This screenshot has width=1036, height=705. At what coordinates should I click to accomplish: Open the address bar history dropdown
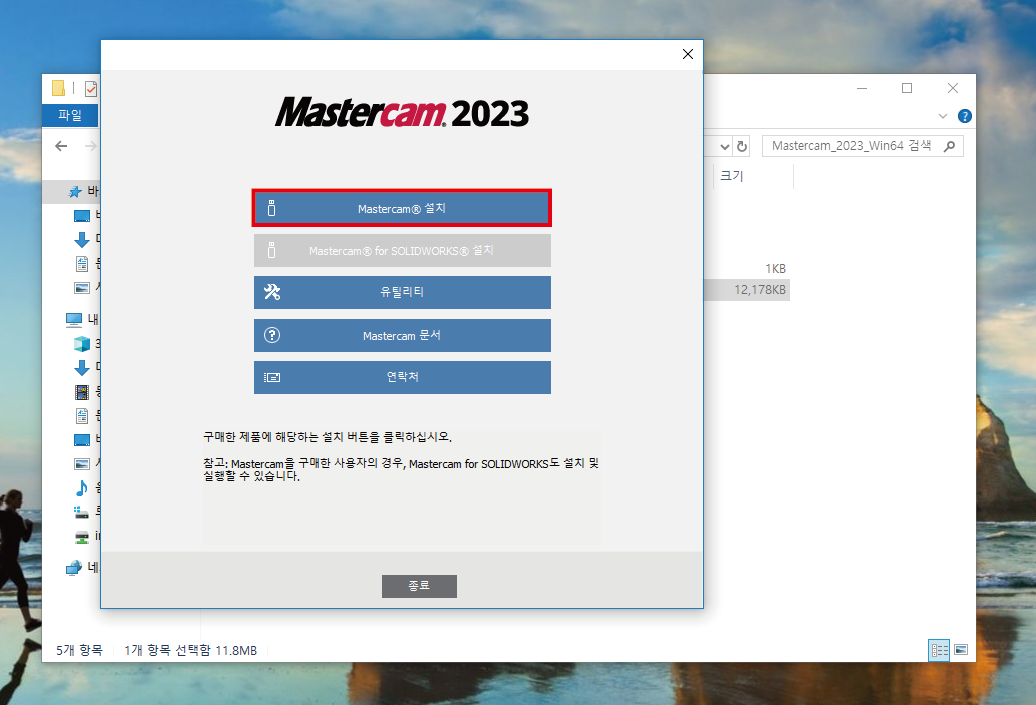[x=725, y=146]
